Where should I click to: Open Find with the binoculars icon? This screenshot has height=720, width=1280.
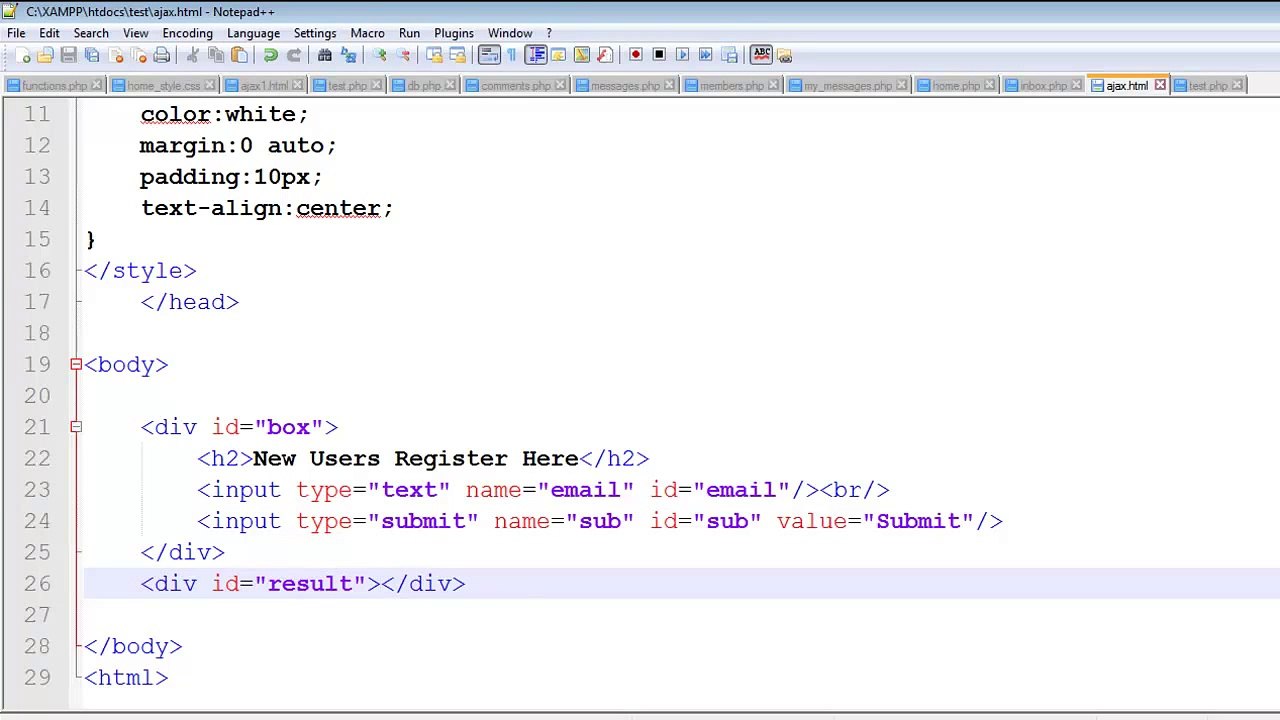[x=325, y=55]
